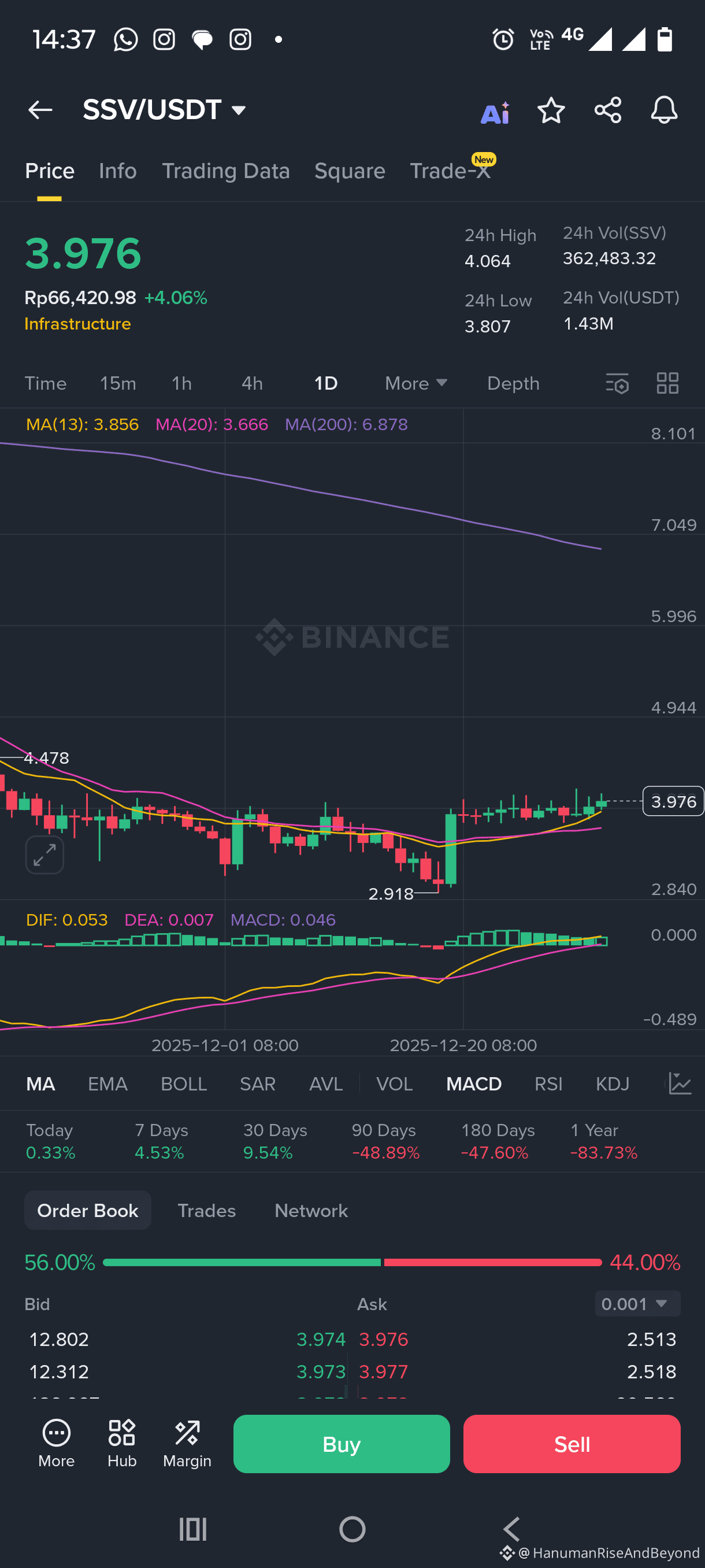Switch to the Trading Data tab
This screenshot has height=1568, width=705.
point(226,171)
